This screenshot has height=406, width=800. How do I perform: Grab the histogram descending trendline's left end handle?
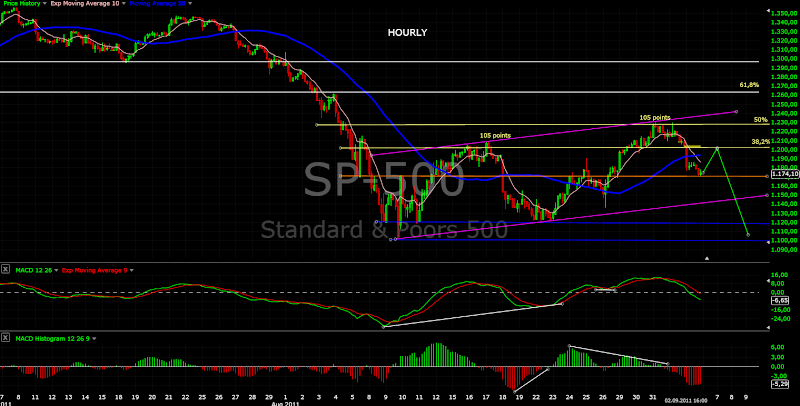tap(569, 346)
